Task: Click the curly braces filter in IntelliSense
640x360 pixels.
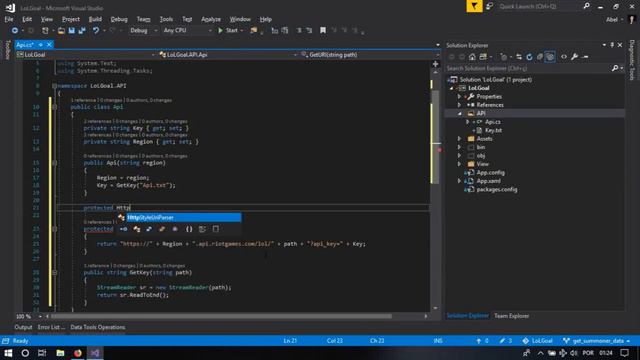Action: pos(189,229)
